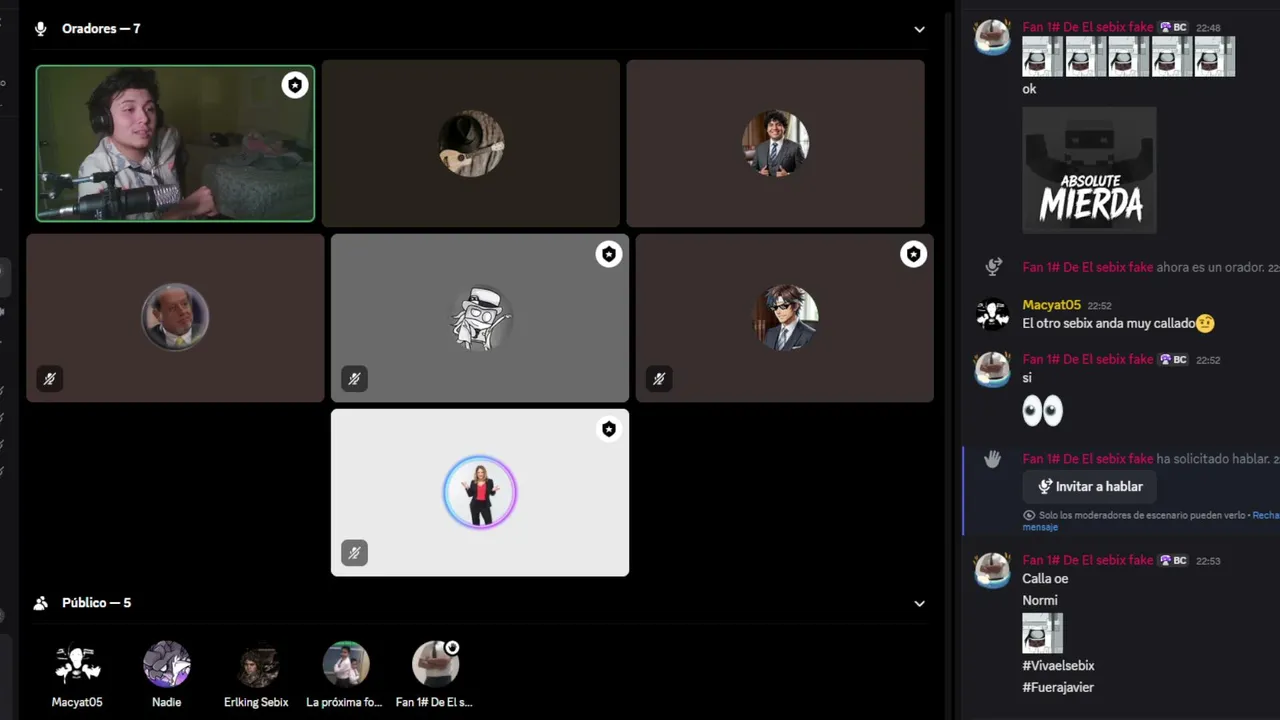Select the smiling suited man avatar tile
This screenshot has height=720, width=1280.
(x=775, y=143)
